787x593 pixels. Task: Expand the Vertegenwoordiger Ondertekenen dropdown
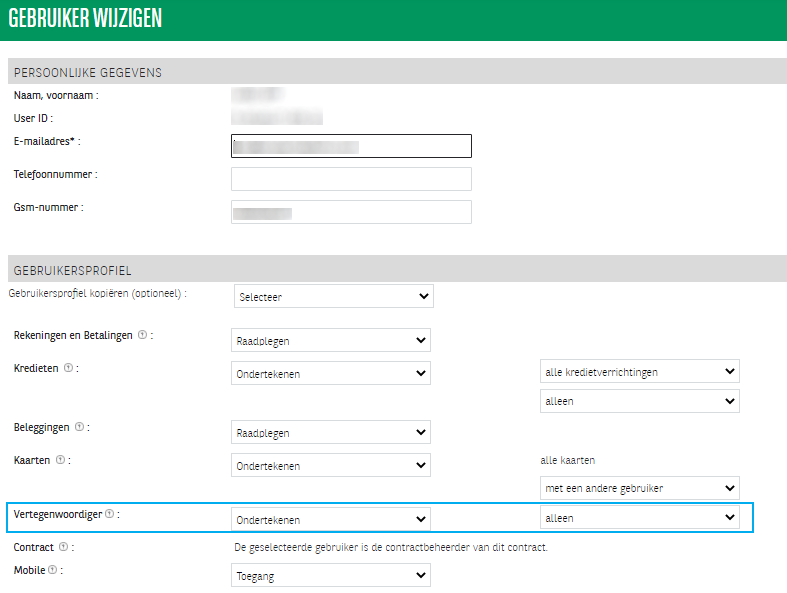330,519
